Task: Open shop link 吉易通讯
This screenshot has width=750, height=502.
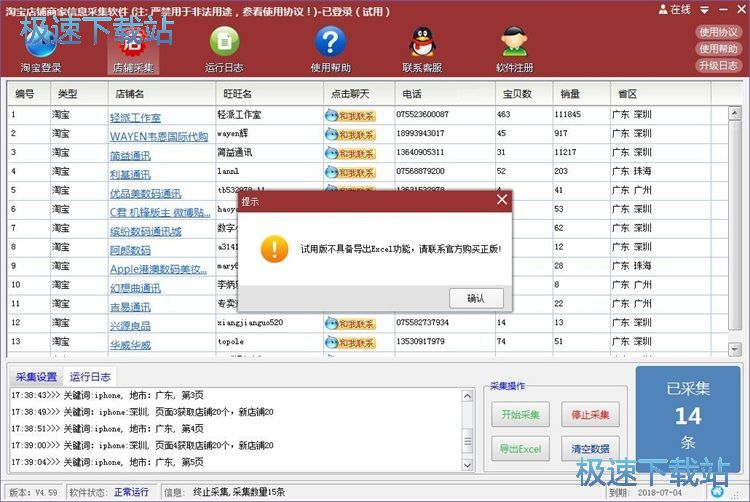Action: tap(130, 307)
